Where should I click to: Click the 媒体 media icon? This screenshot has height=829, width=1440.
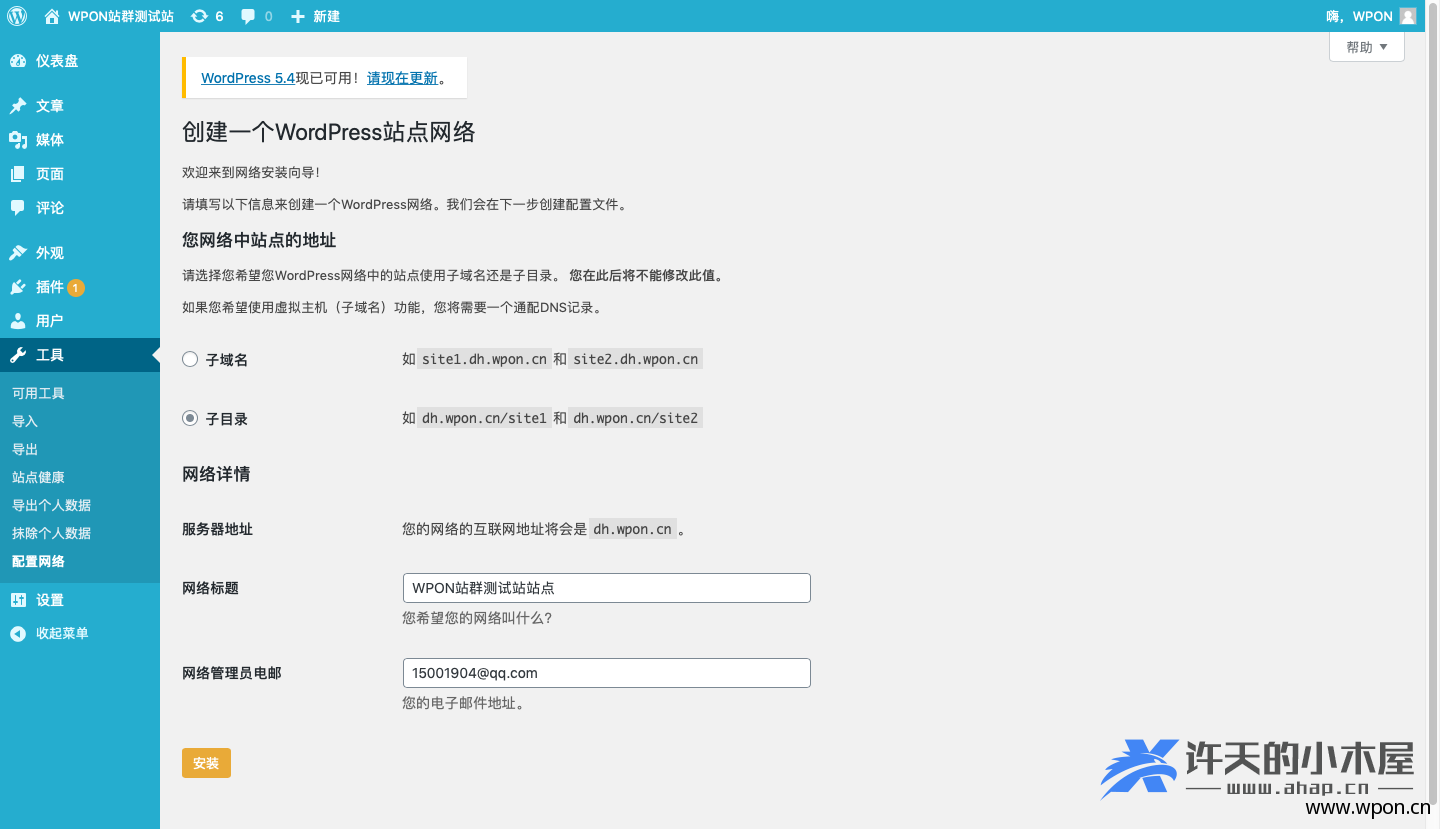(x=18, y=140)
